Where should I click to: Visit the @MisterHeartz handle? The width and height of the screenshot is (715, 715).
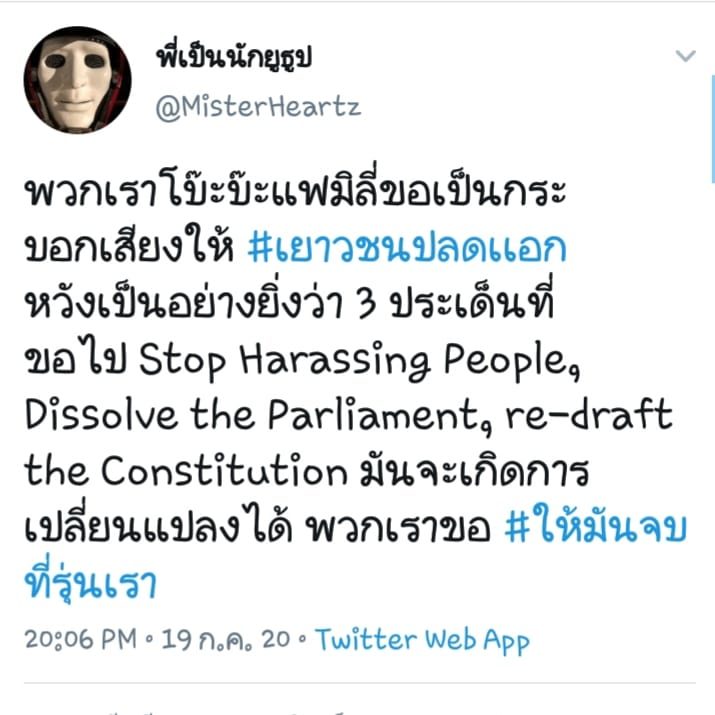258,107
